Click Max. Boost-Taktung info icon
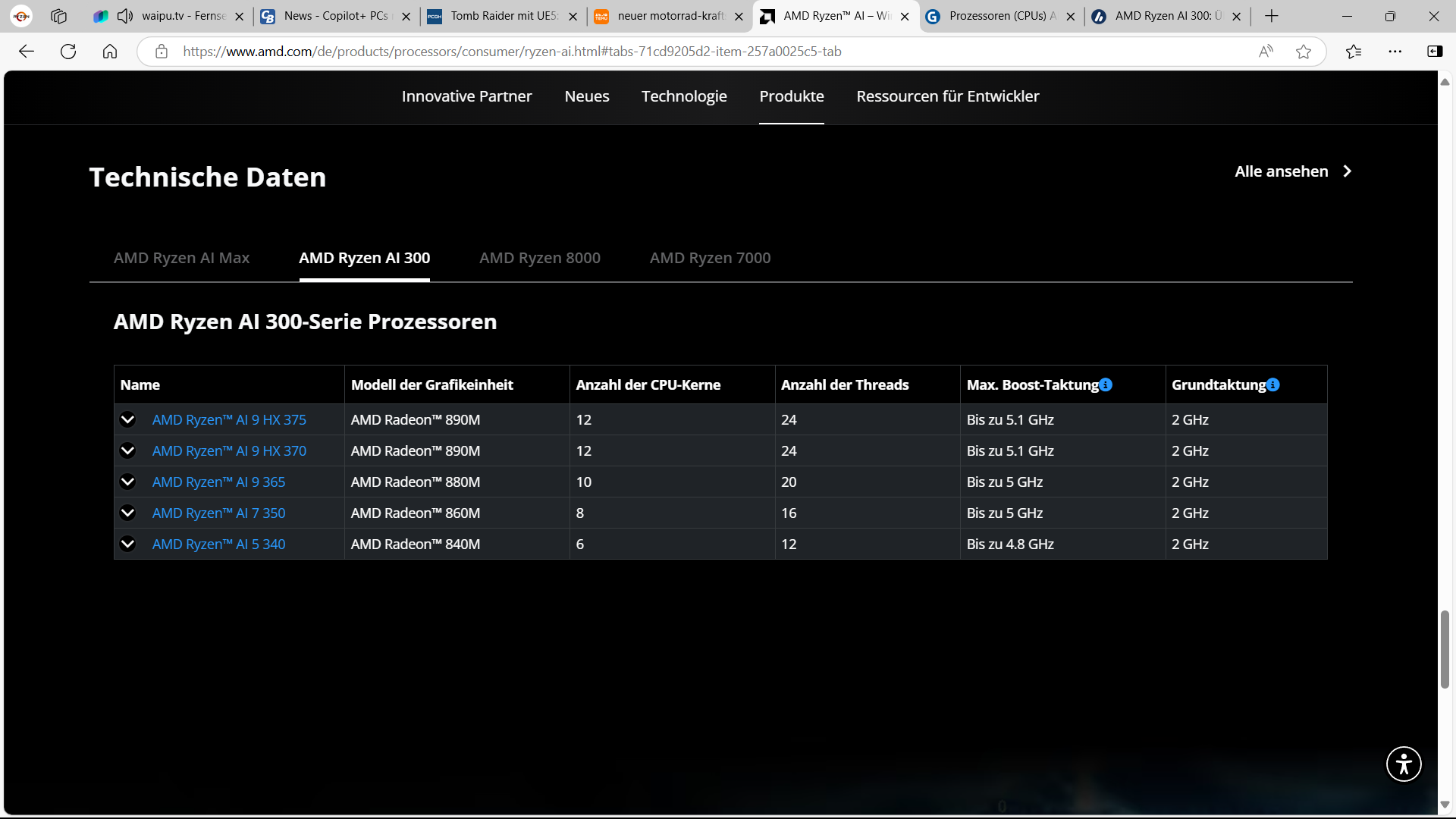 [1106, 384]
